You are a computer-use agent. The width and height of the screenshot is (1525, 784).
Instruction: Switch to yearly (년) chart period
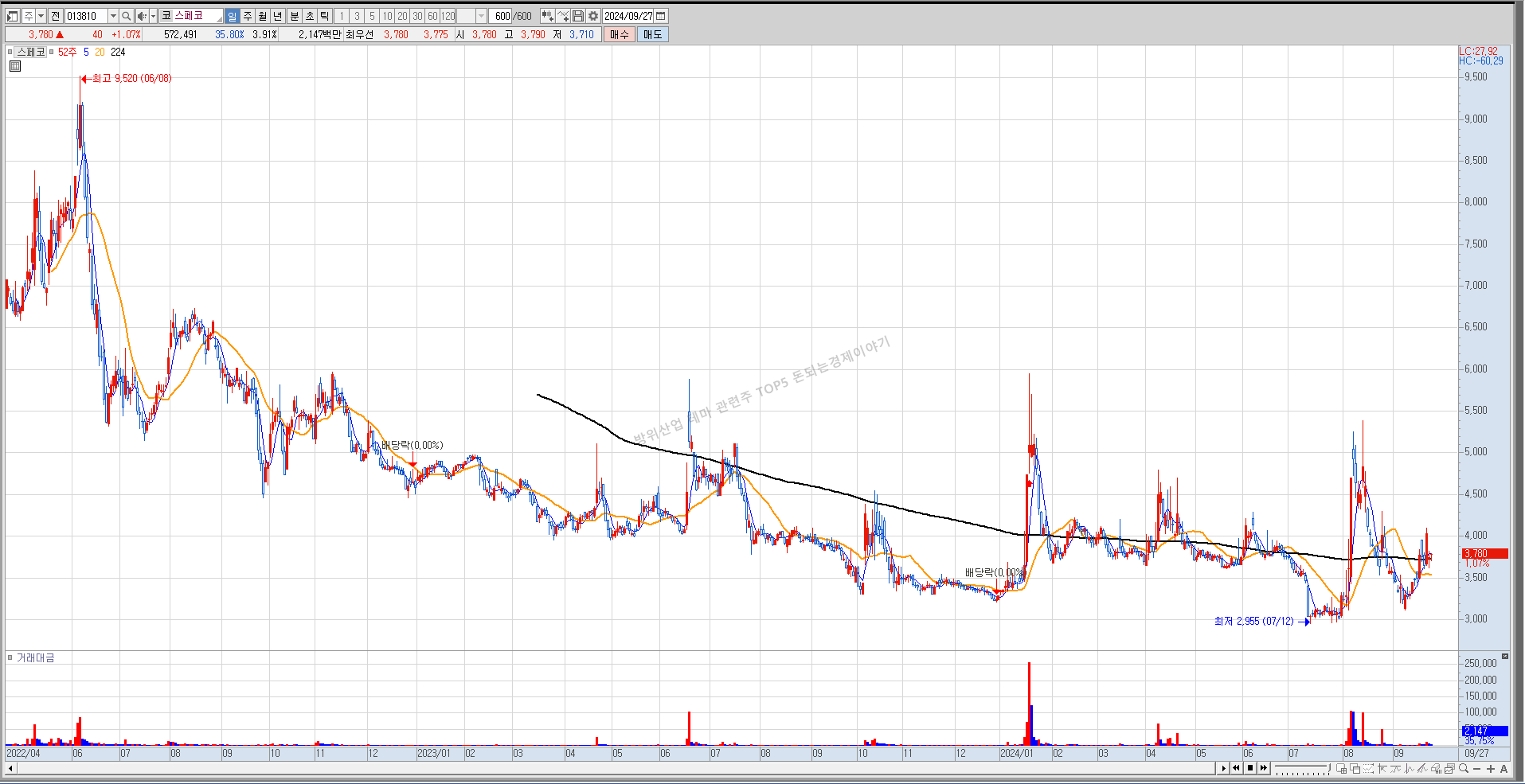(277, 16)
